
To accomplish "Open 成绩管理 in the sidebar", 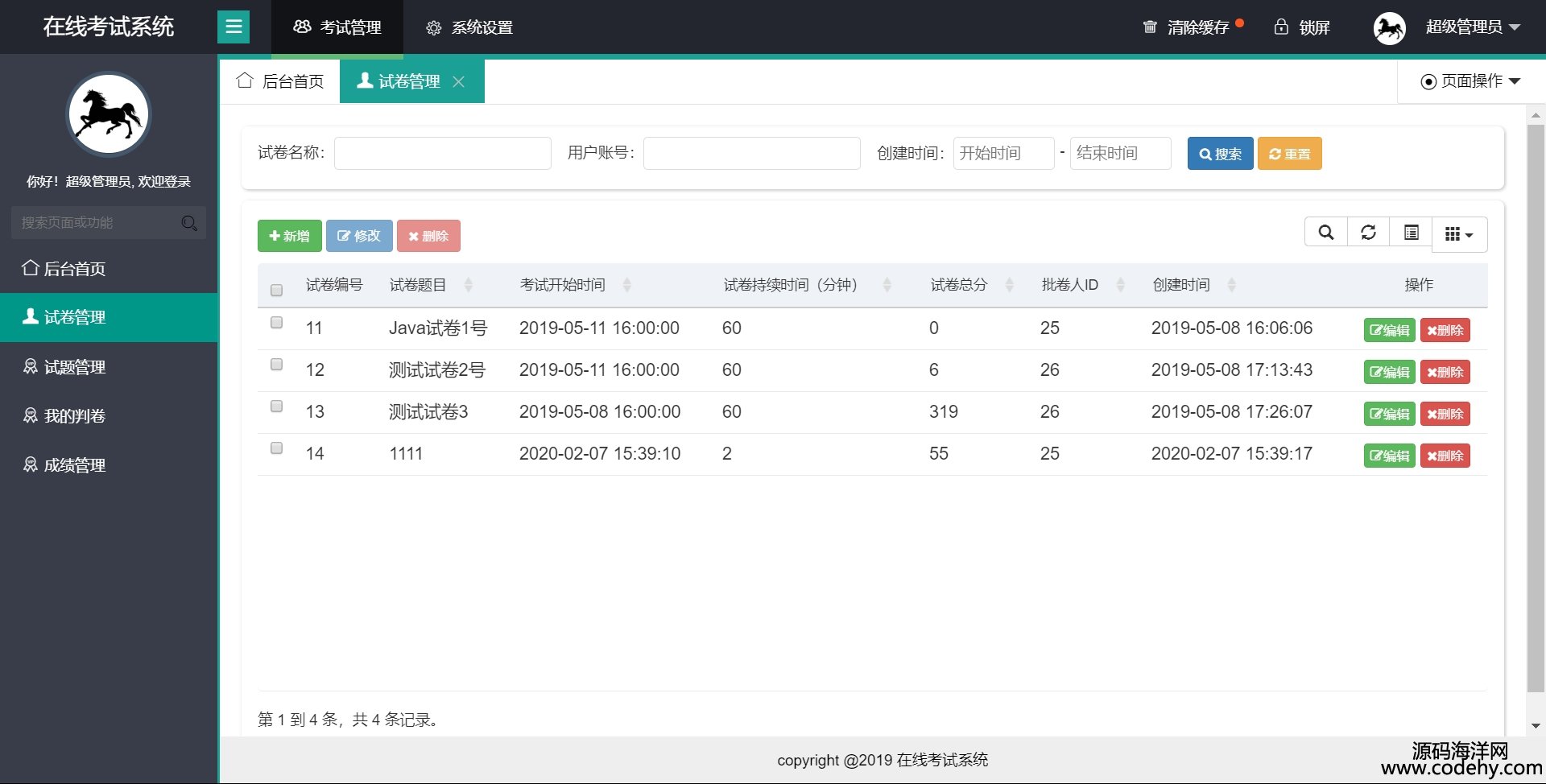I will pyautogui.click(x=109, y=465).
